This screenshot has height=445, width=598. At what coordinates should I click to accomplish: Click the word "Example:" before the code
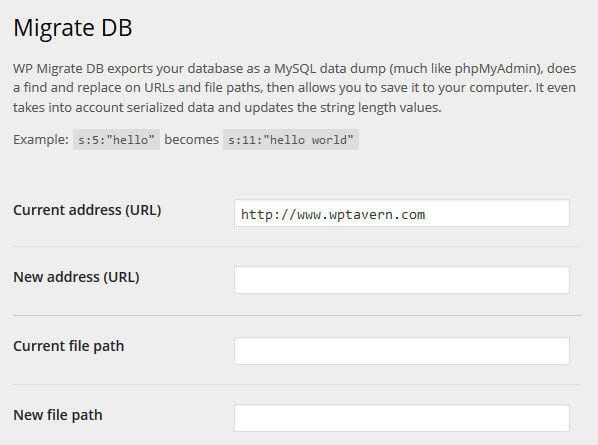(41, 140)
